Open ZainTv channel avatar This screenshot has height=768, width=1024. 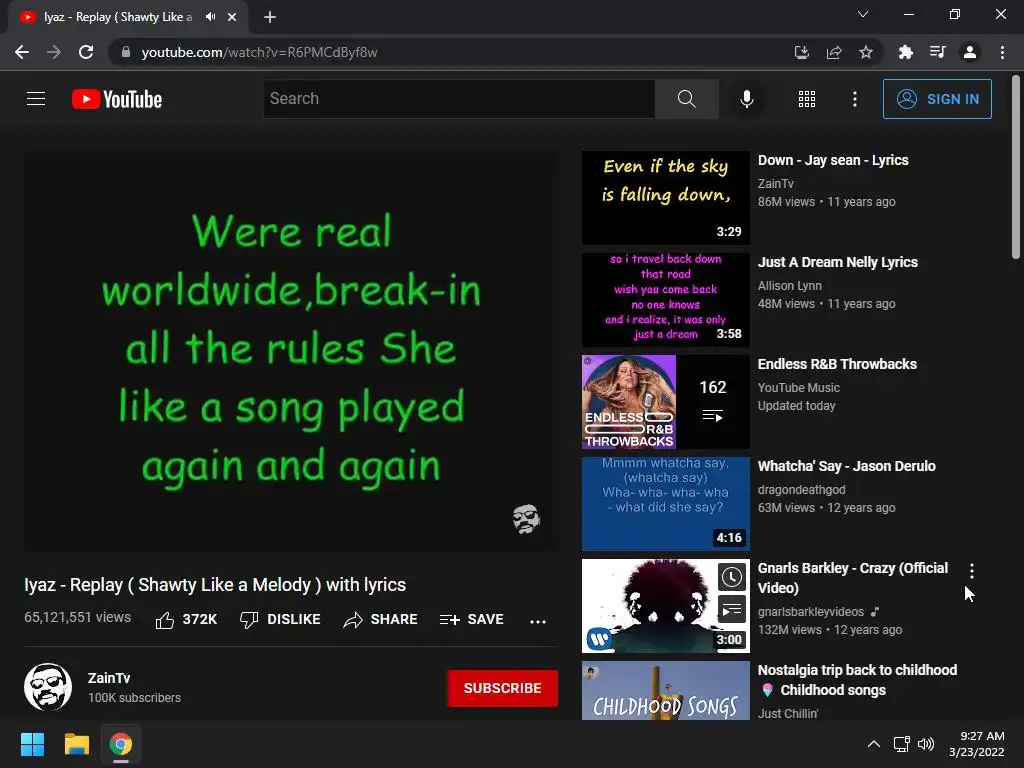click(x=48, y=687)
